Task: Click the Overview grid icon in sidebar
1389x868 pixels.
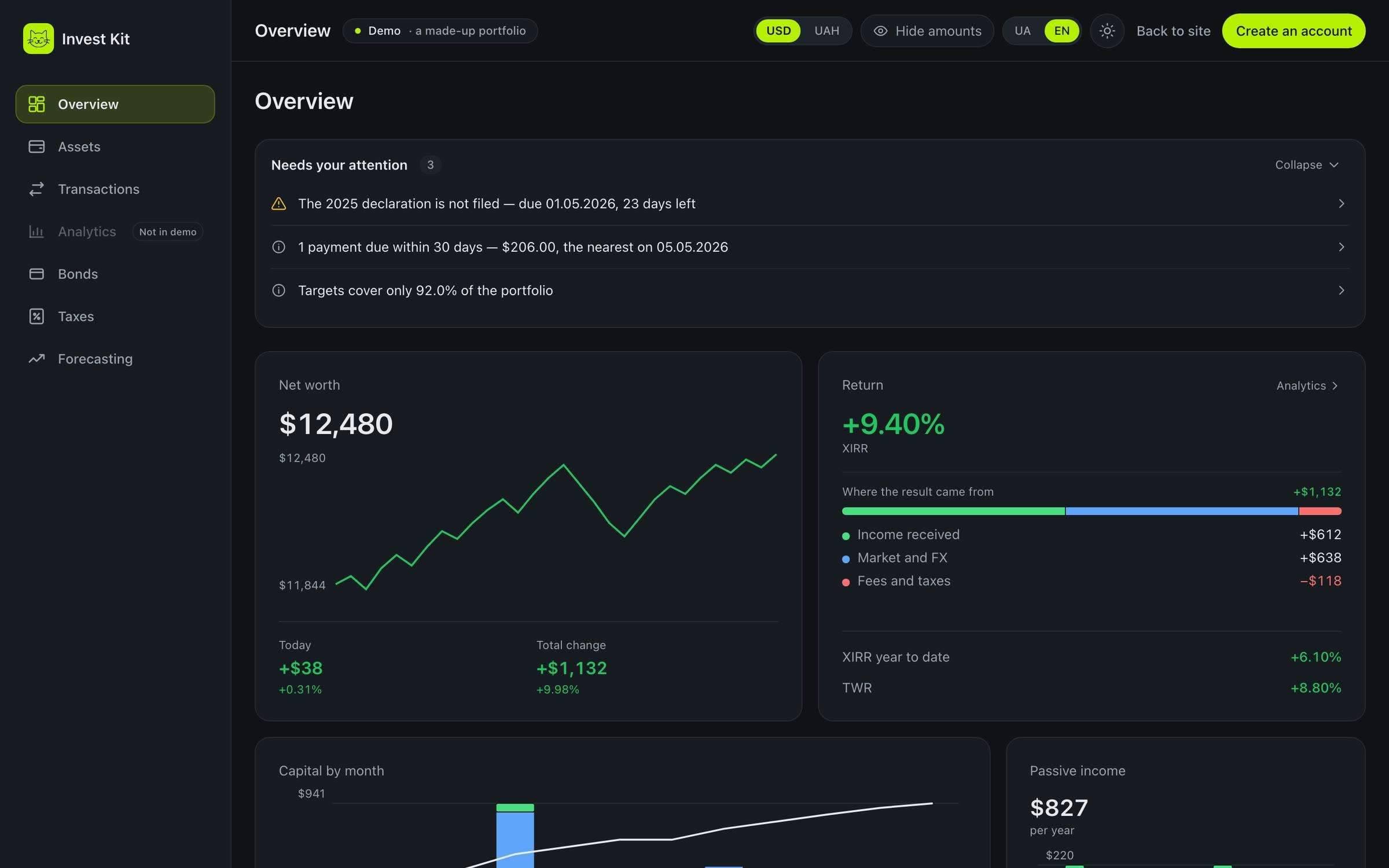Action: [x=36, y=104]
